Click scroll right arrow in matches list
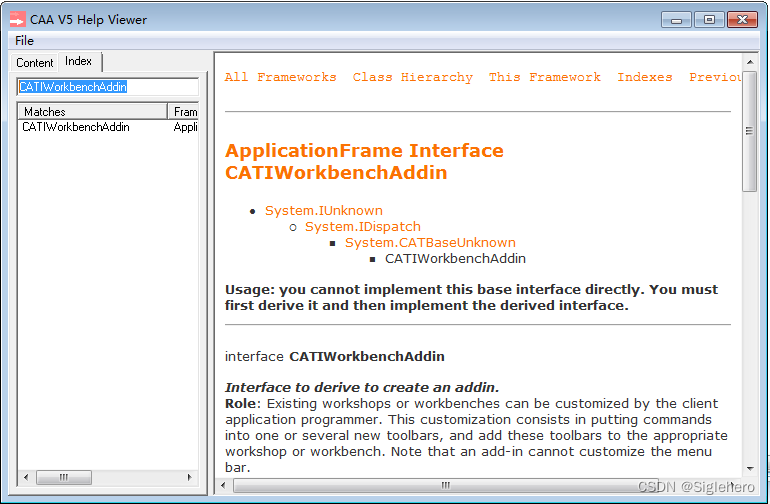Image resolution: width=770 pixels, height=504 pixels. pos(191,478)
